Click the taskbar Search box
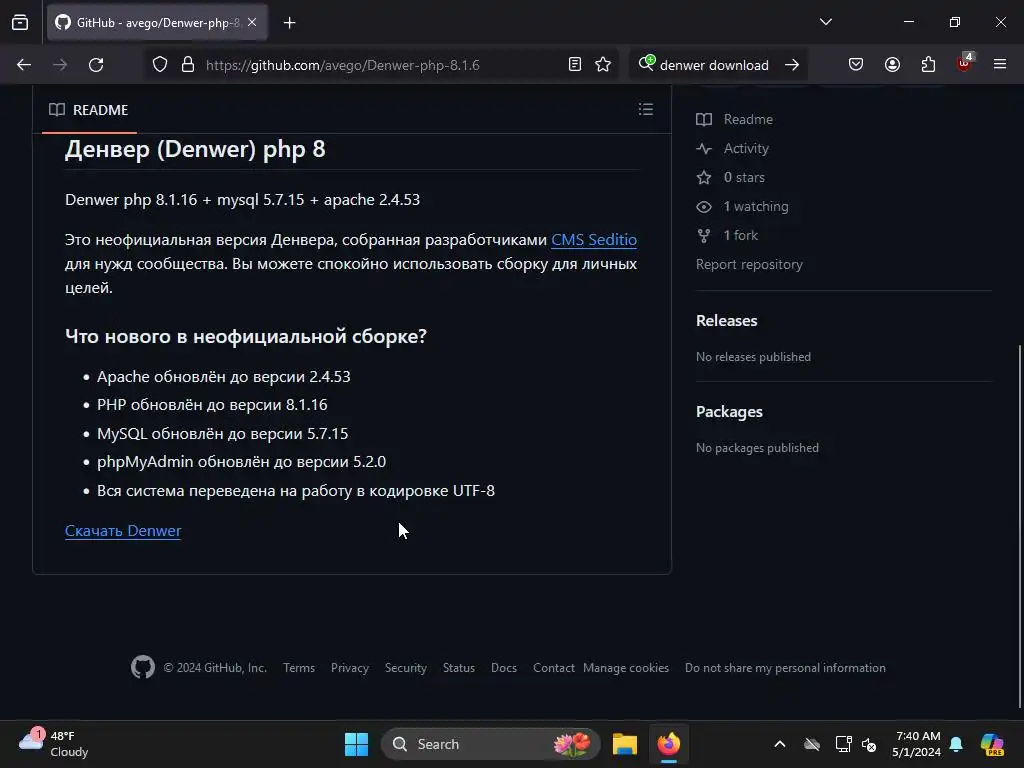 [490, 744]
